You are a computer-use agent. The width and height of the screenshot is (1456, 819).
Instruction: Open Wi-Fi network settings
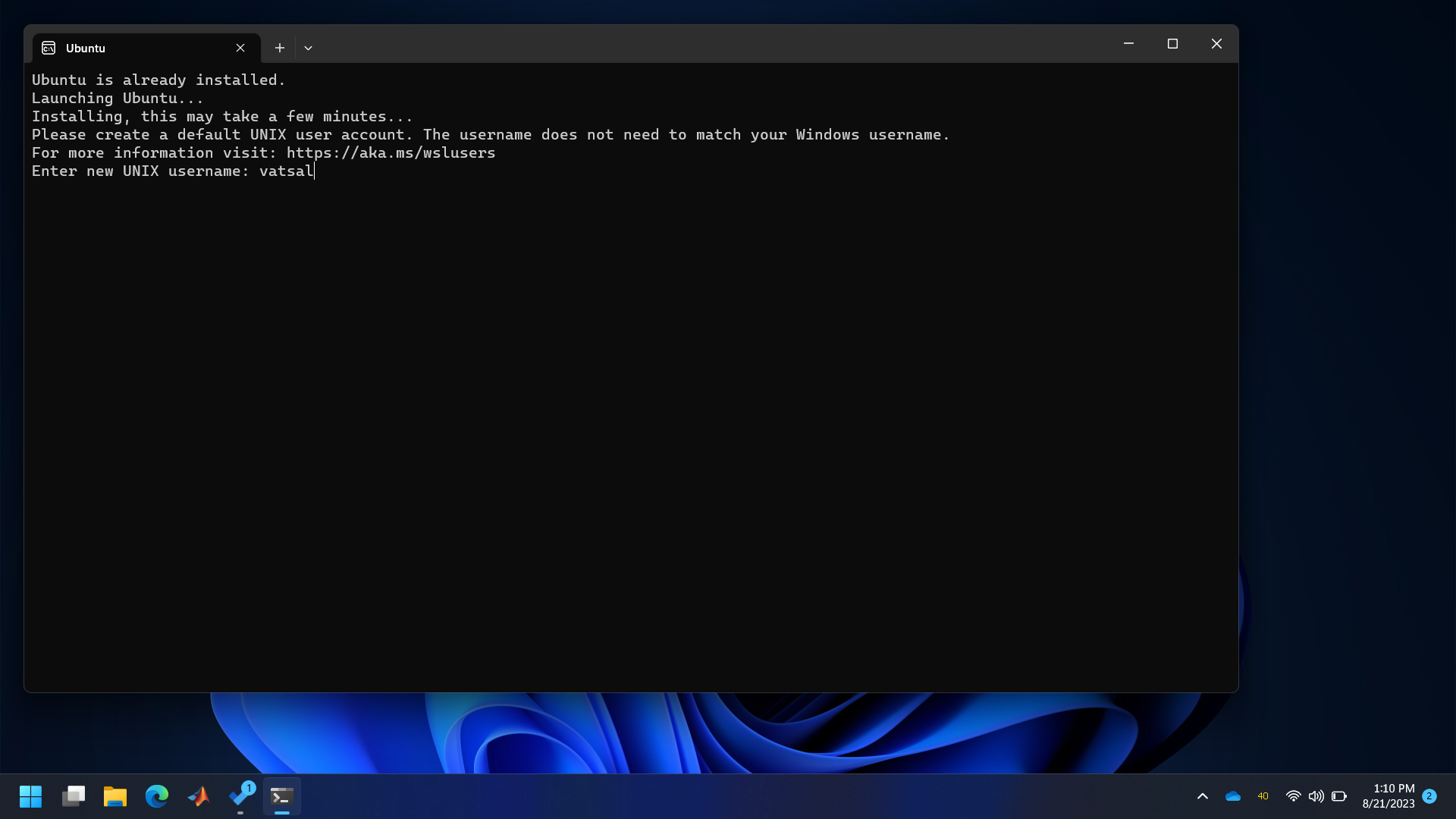(x=1293, y=796)
